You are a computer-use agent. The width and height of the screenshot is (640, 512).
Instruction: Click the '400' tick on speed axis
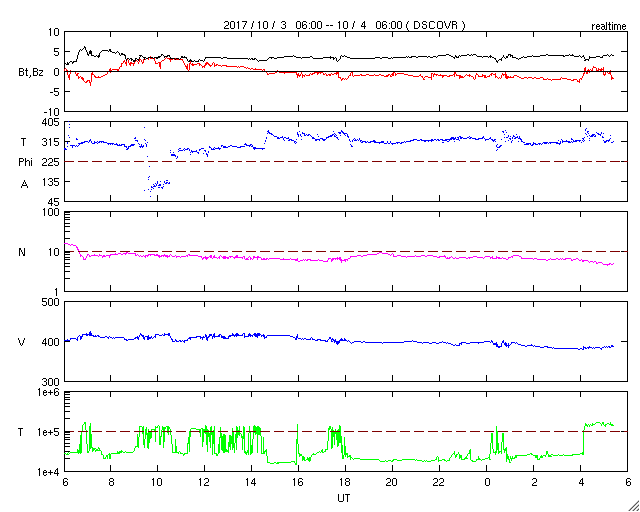click(x=51, y=342)
